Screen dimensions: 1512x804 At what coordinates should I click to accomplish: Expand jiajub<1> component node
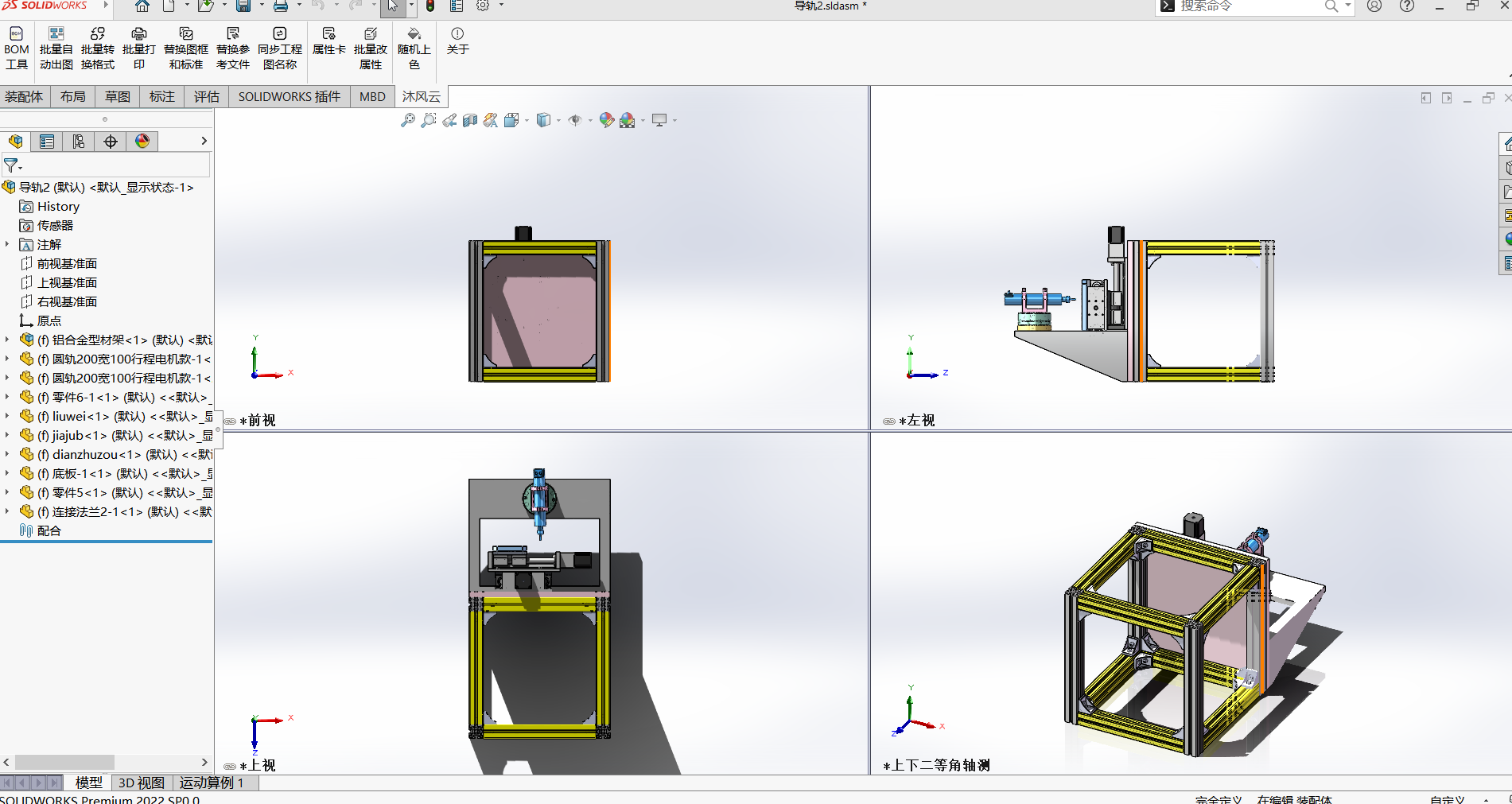tap(7, 435)
